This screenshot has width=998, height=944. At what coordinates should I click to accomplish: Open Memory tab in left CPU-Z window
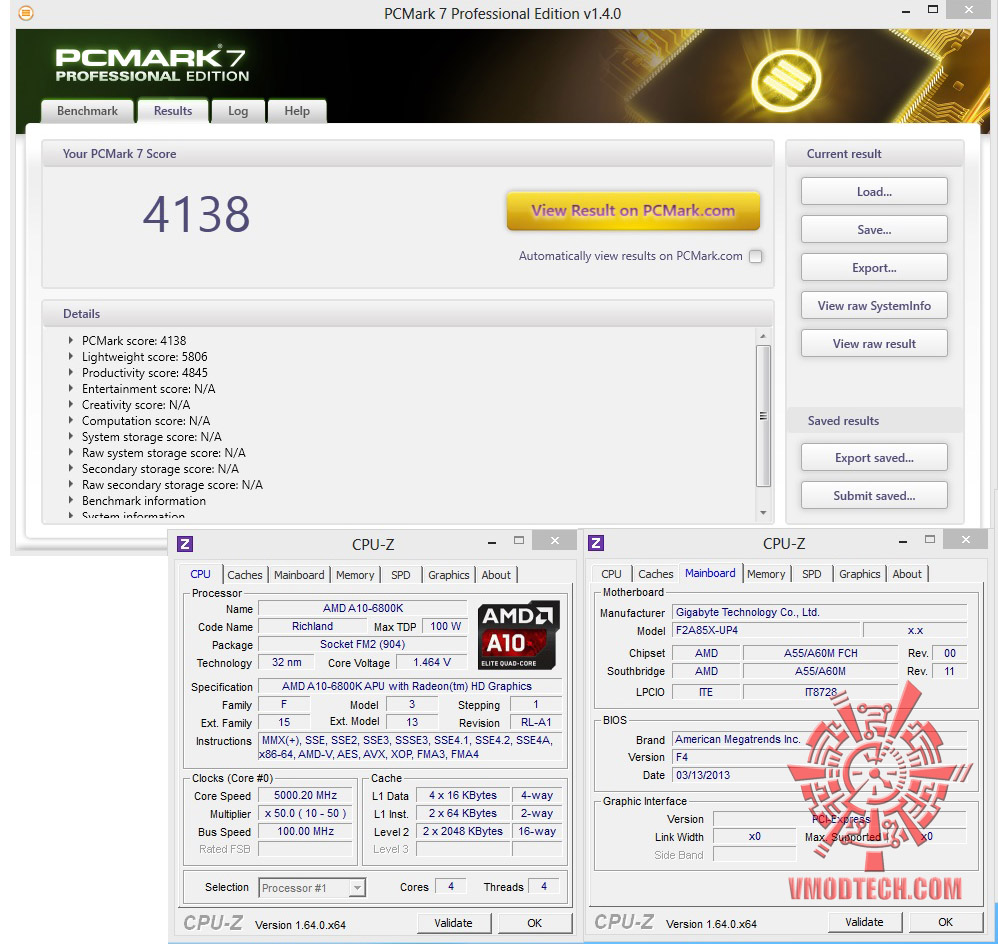355,575
